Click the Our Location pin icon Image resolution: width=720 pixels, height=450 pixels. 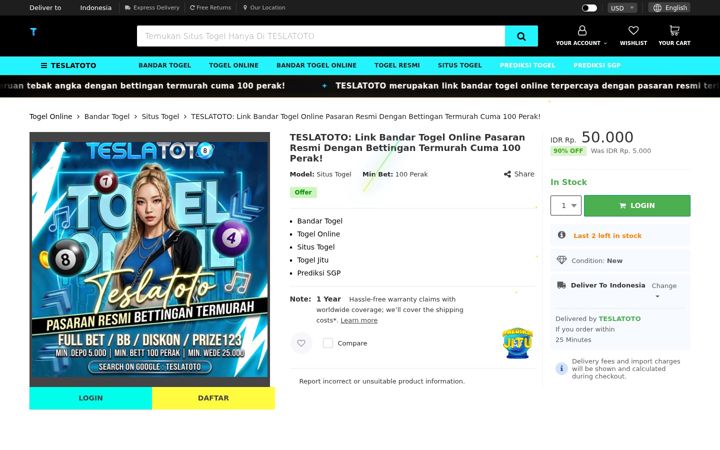tap(245, 8)
